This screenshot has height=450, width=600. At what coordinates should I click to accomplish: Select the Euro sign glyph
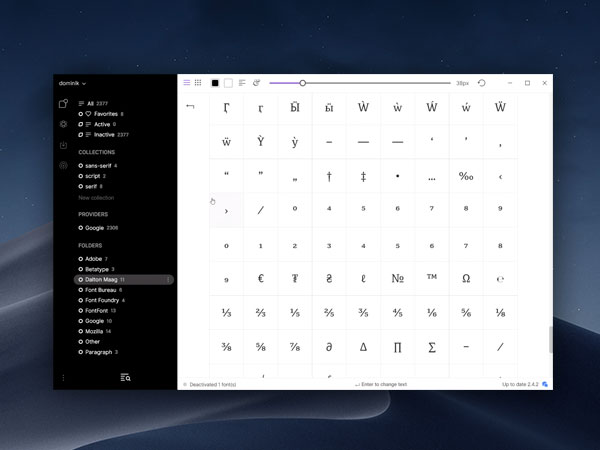261,278
